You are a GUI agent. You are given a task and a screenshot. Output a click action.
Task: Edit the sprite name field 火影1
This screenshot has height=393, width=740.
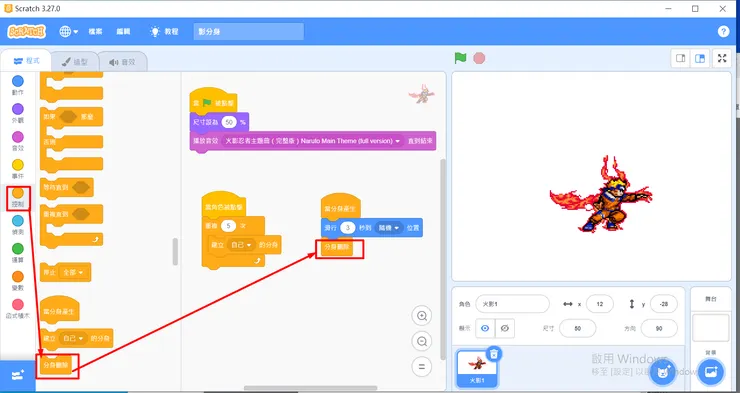(513, 304)
